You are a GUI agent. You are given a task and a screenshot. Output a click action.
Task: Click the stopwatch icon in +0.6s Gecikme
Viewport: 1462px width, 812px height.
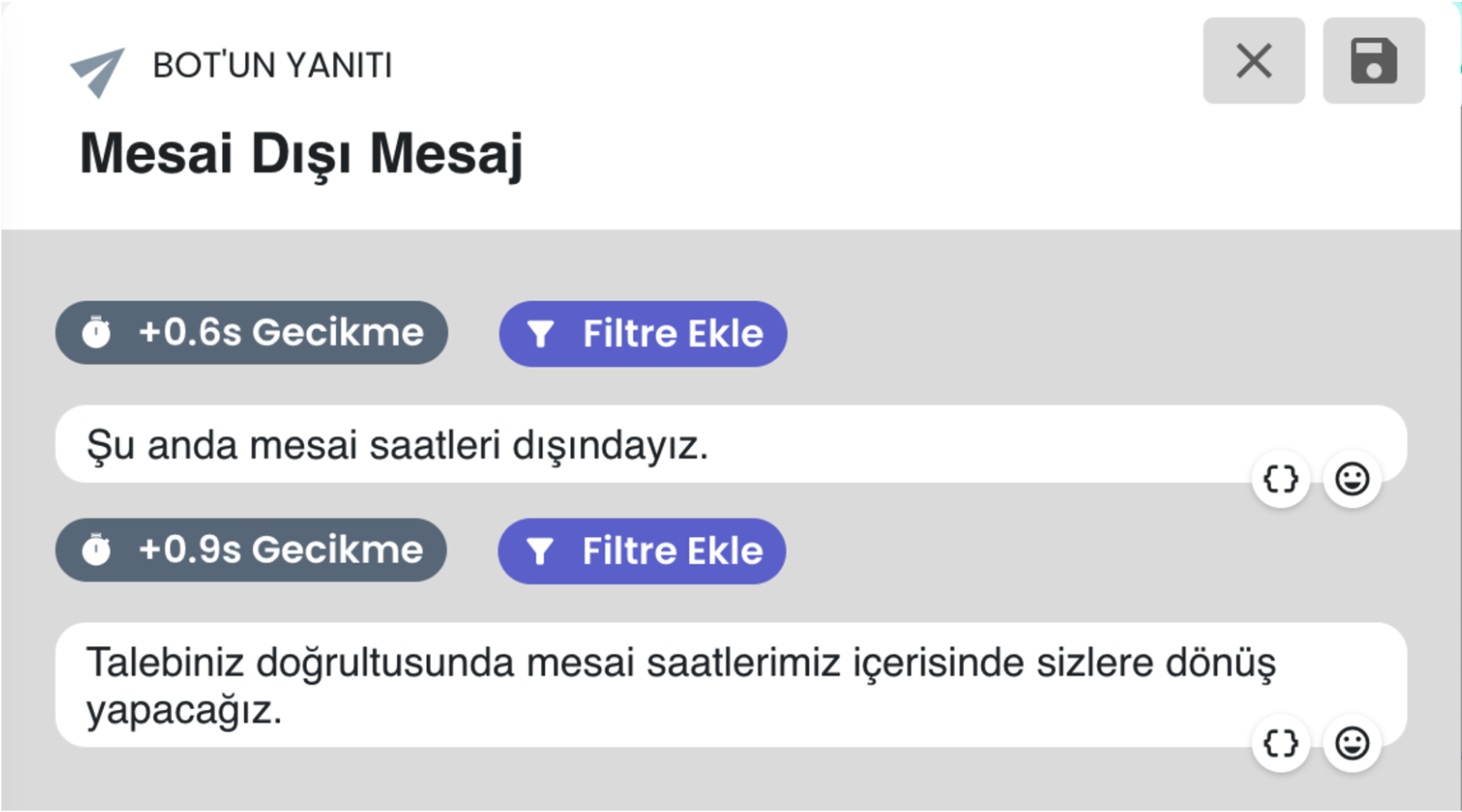pos(96,332)
